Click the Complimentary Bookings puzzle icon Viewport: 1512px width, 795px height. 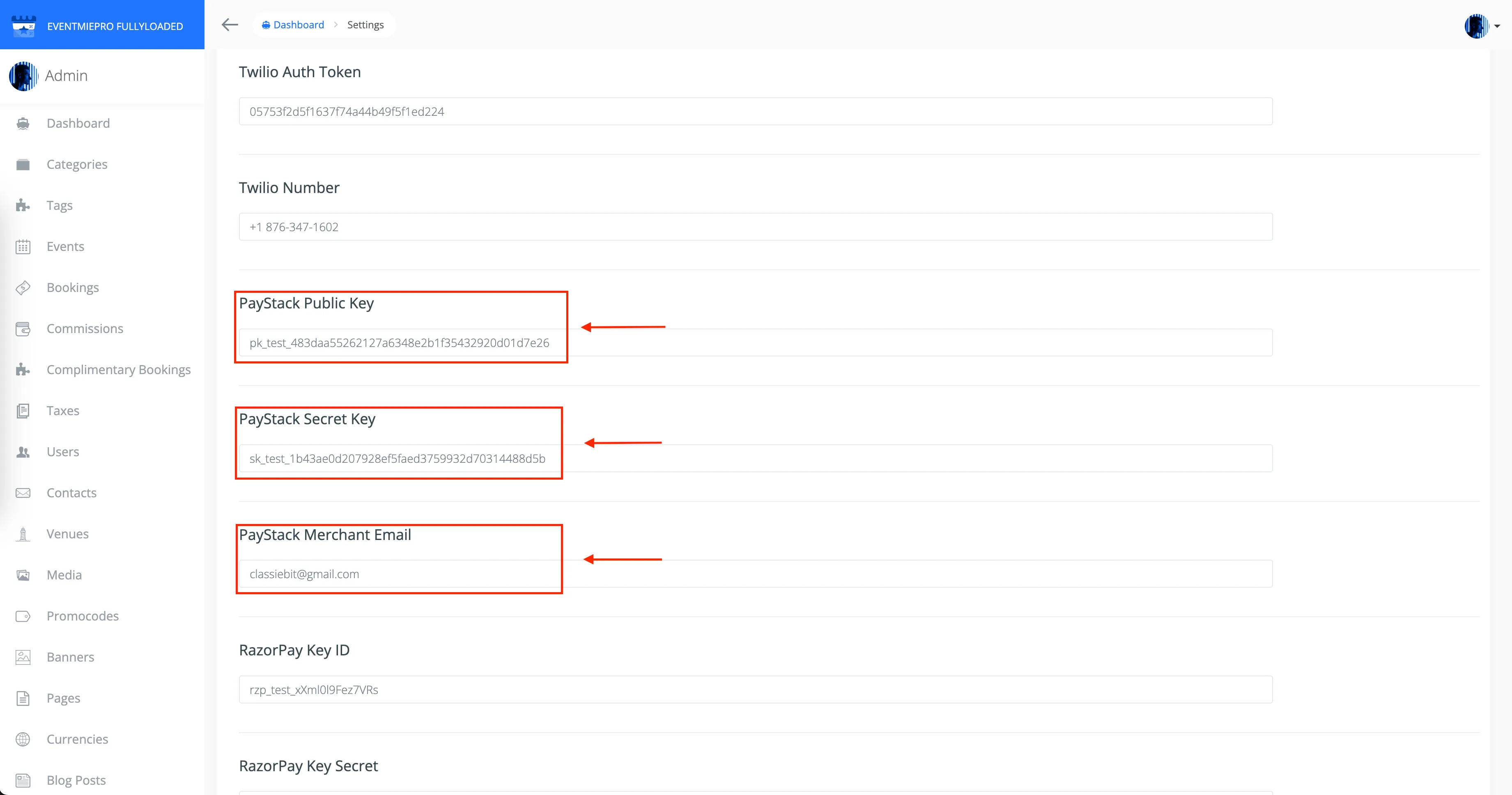coord(23,370)
